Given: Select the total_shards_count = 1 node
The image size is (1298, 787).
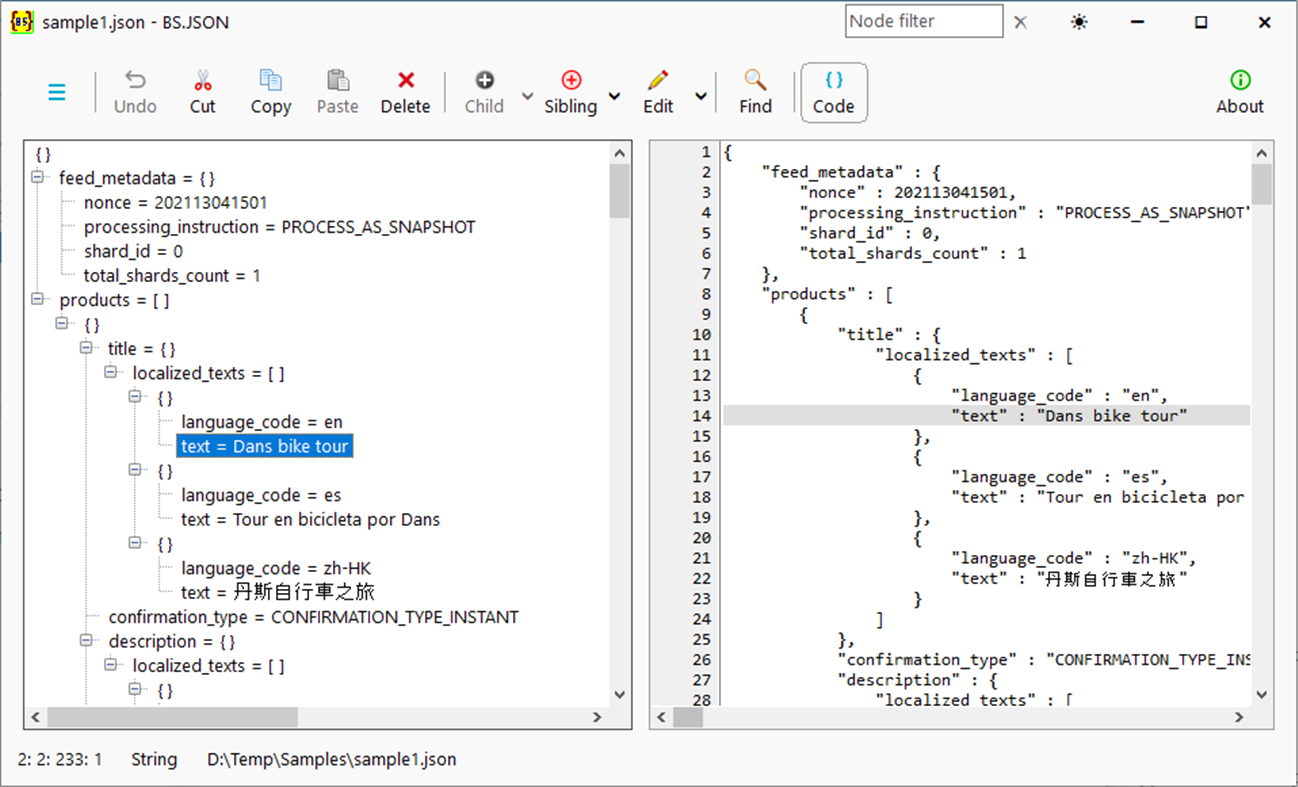Looking at the screenshot, I should 172,276.
